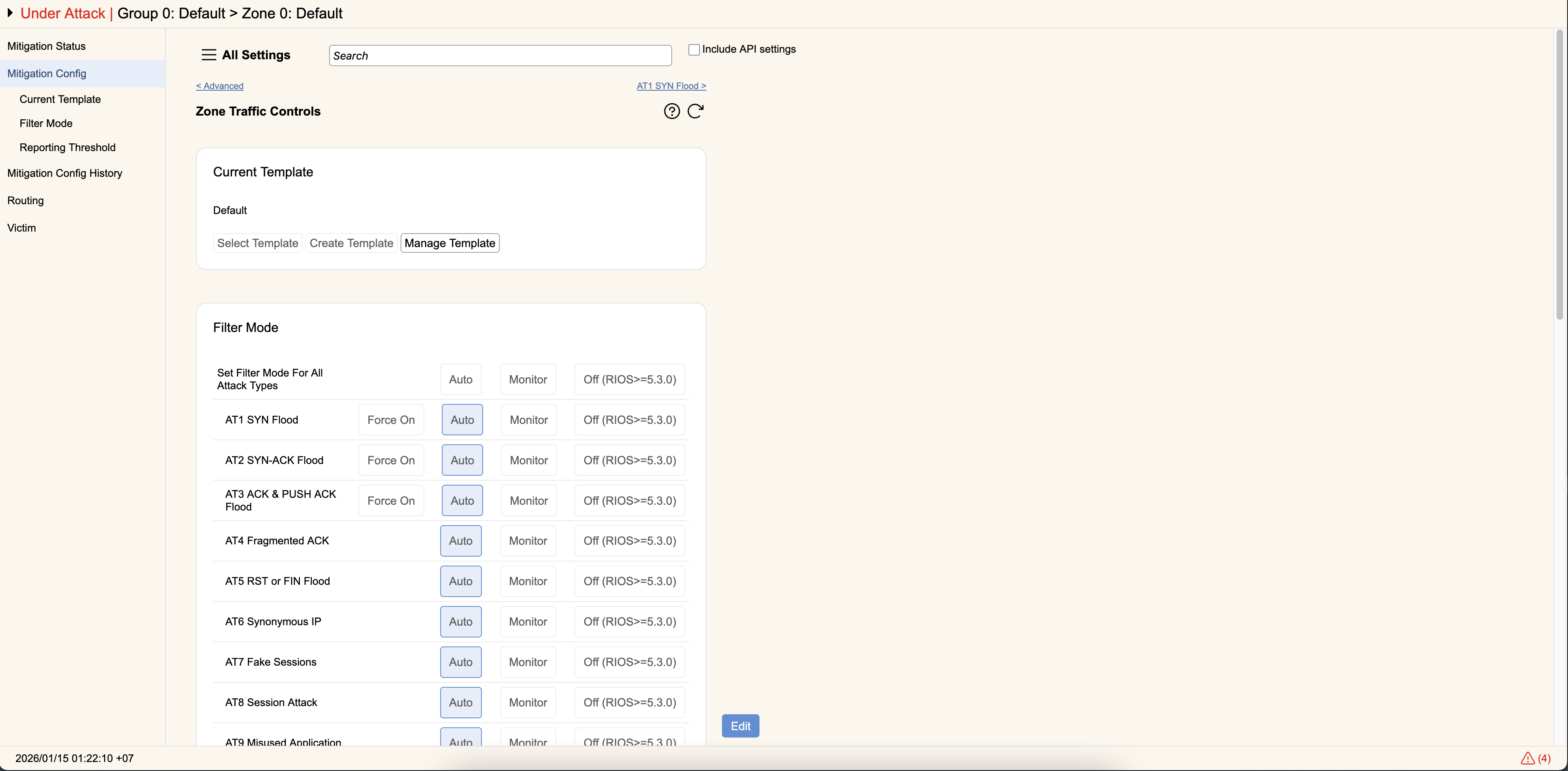Set AT3 ACK & PUSH ACK Flood to Monitor
Screen dimensions: 1568x771
[528, 500]
